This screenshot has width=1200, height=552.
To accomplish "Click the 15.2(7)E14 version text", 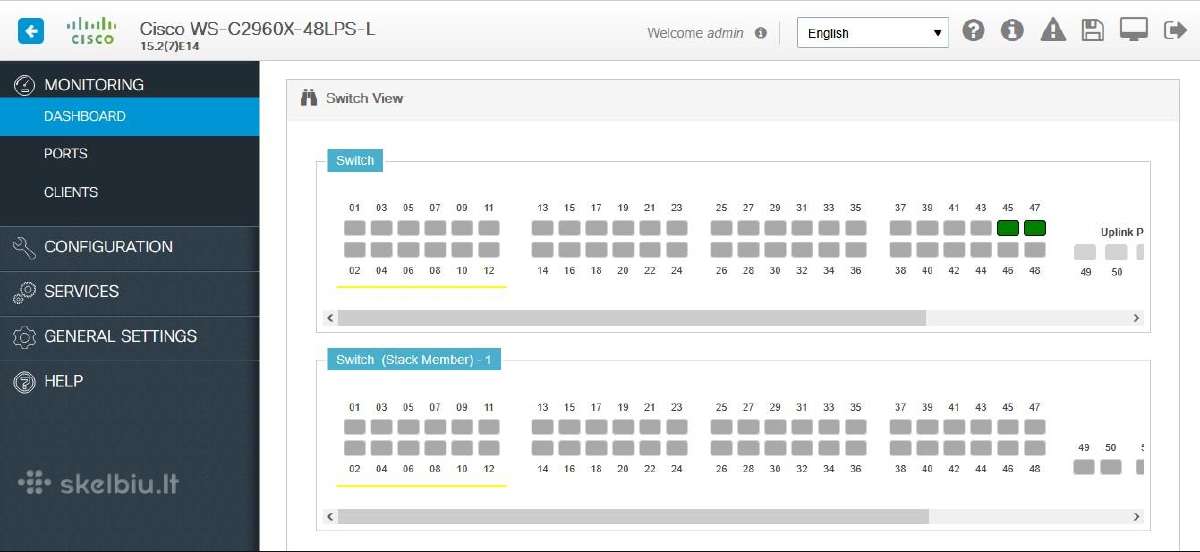I will click(168, 46).
